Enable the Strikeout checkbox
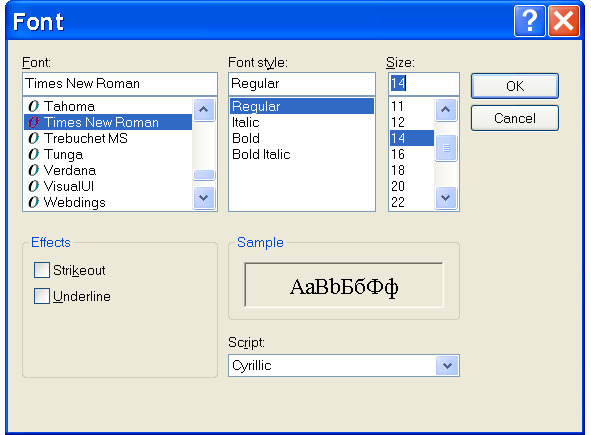This screenshot has width=591, height=435. pyautogui.click(x=41, y=270)
